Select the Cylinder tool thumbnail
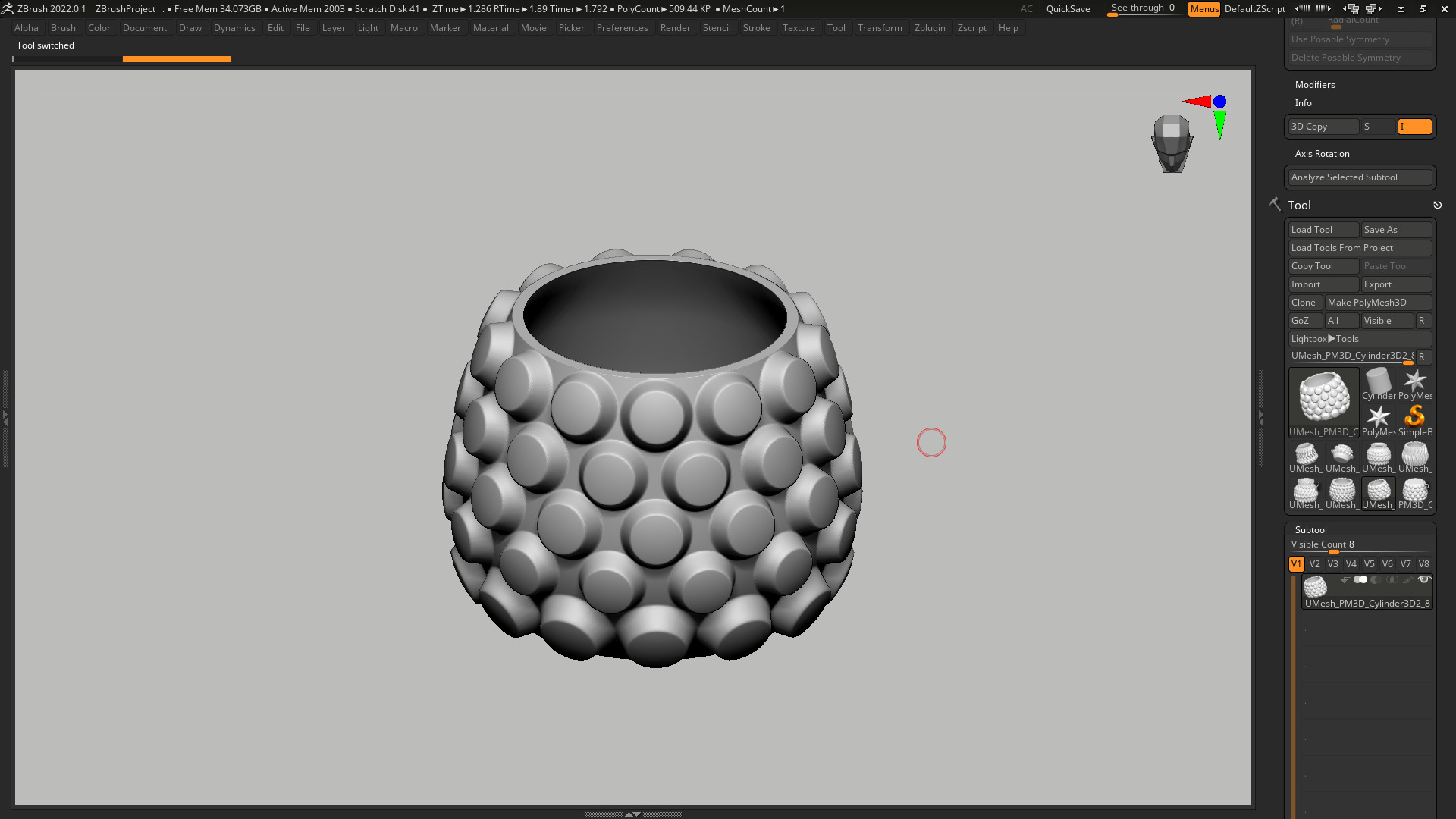The width and height of the screenshot is (1456, 819). (1378, 384)
